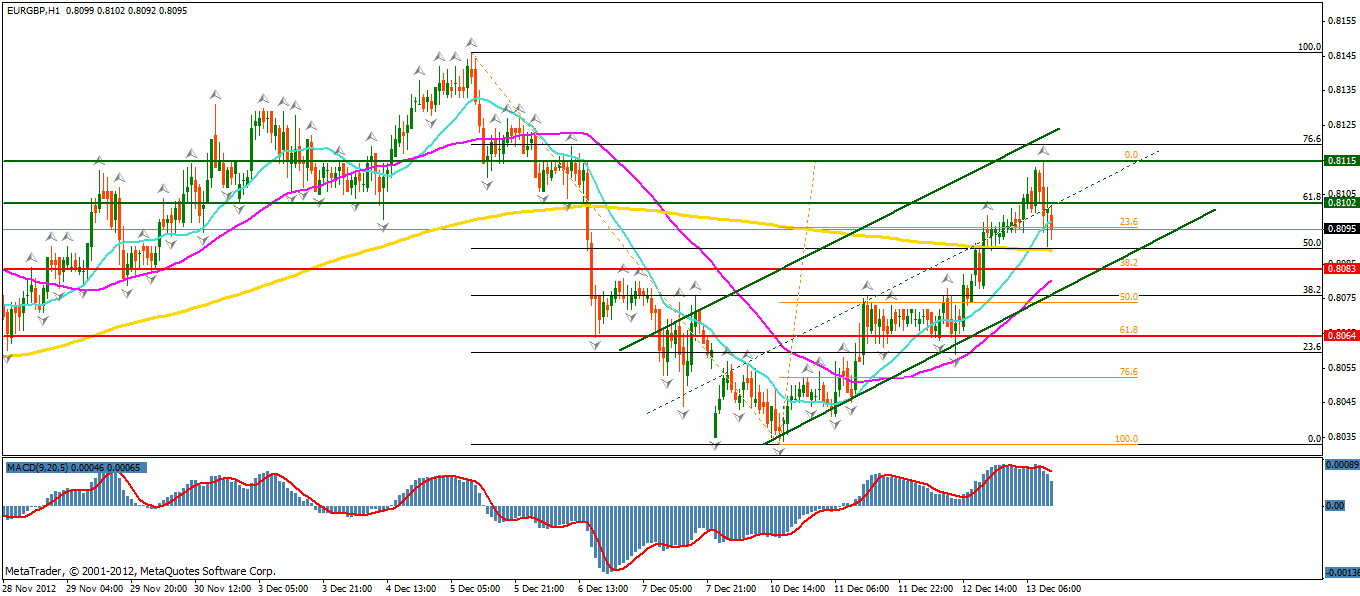
Task: Click the black Fibonacci 76.6 level label
Action: [x=1312, y=139]
